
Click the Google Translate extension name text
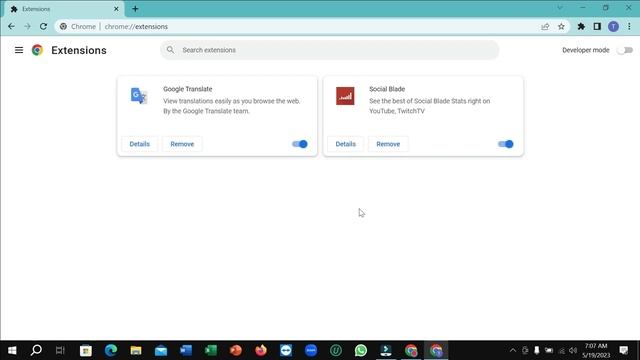pos(188,89)
